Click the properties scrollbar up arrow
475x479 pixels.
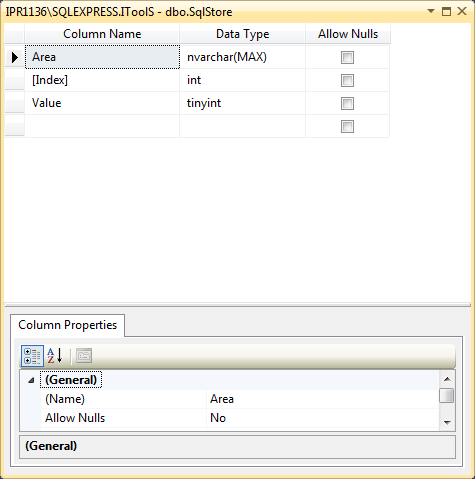coord(447,379)
